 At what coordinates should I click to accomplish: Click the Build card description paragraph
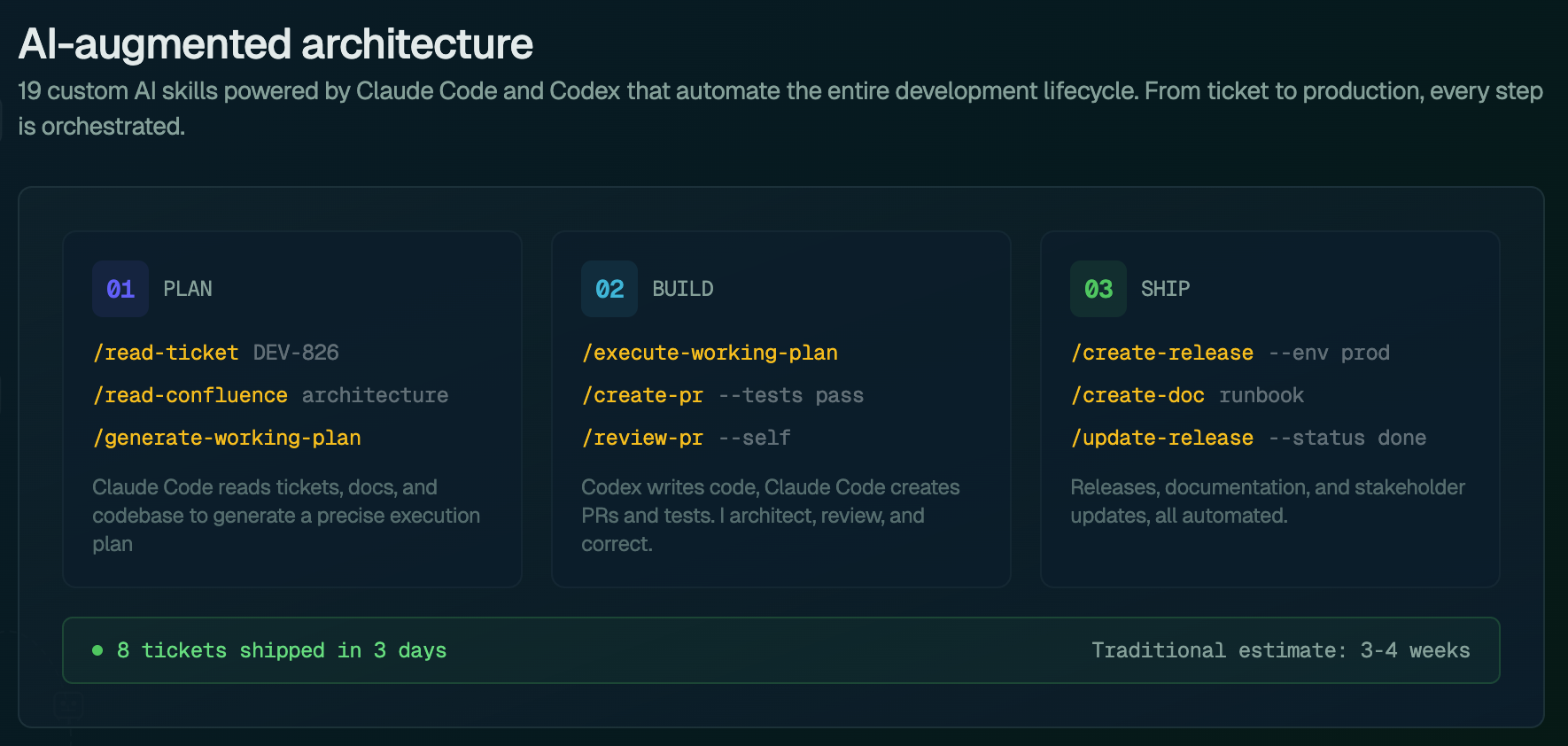point(771,516)
